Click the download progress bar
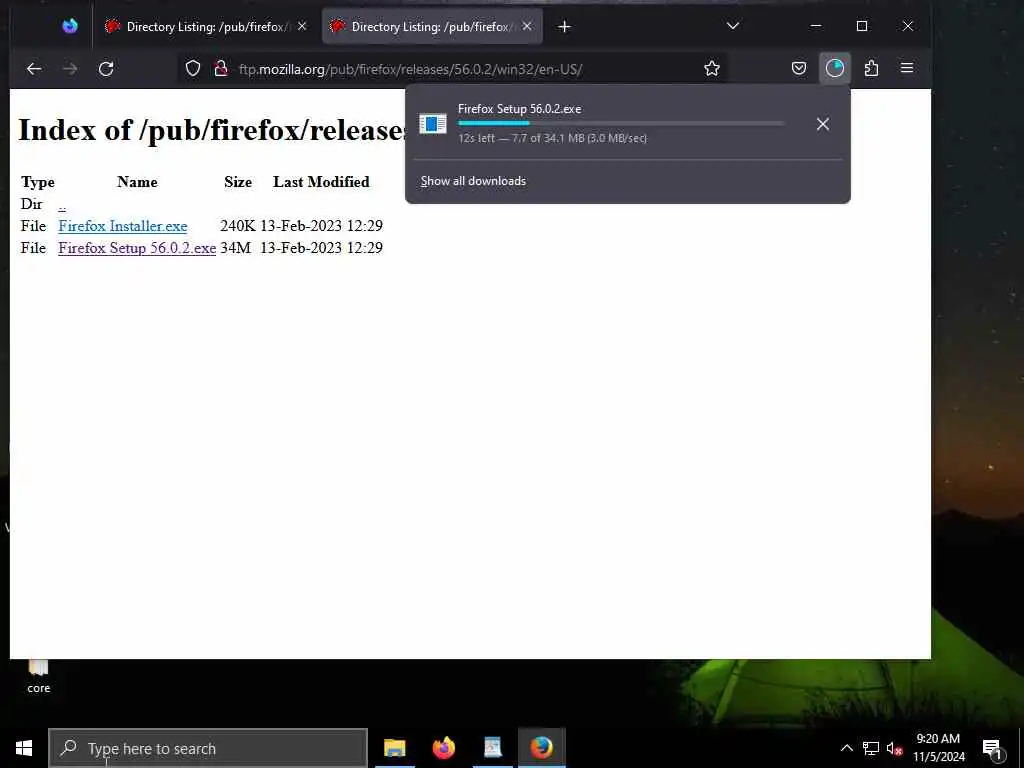Image resolution: width=1024 pixels, height=768 pixels. [x=620, y=123]
